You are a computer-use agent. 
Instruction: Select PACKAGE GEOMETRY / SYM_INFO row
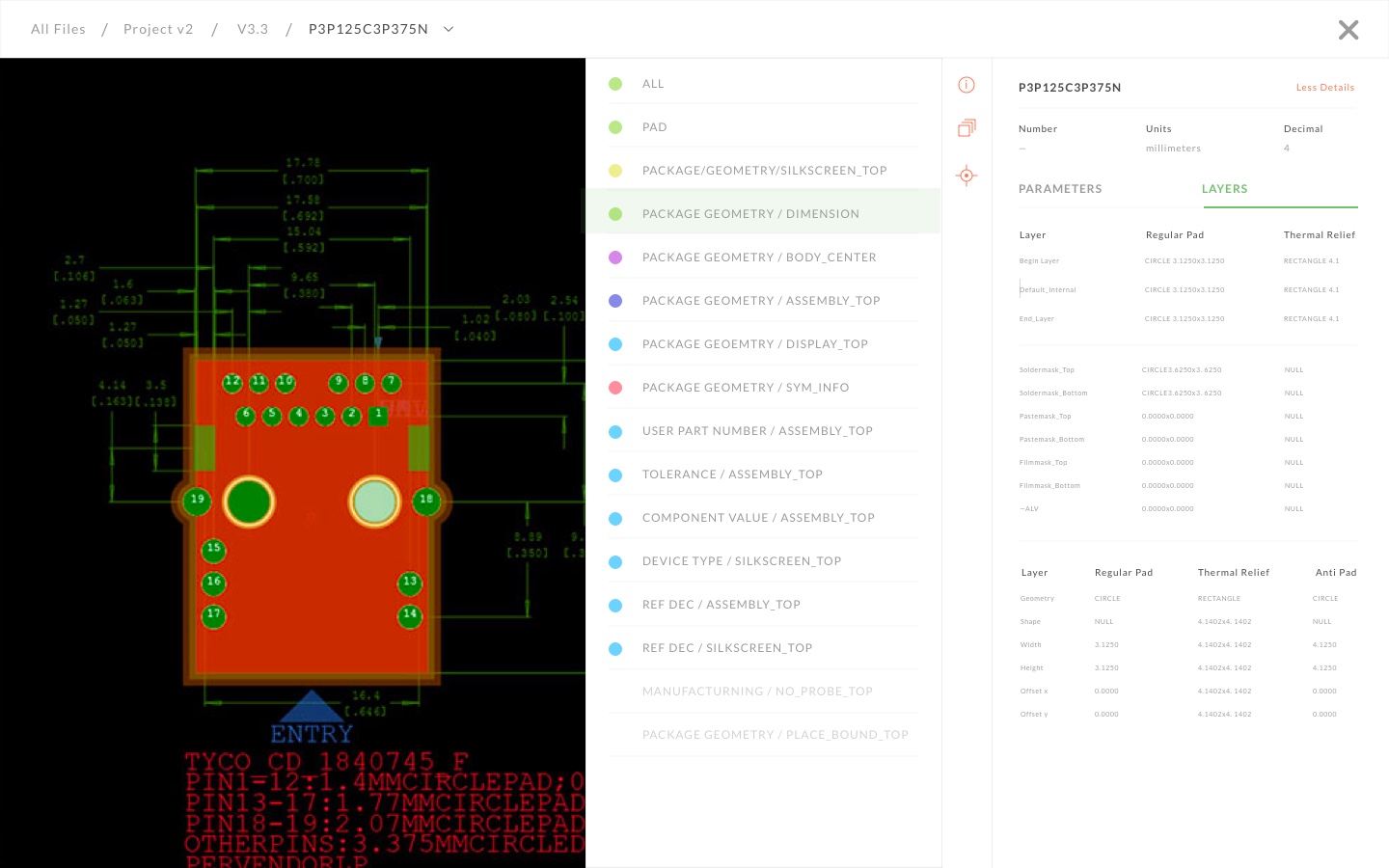[763, 388]
